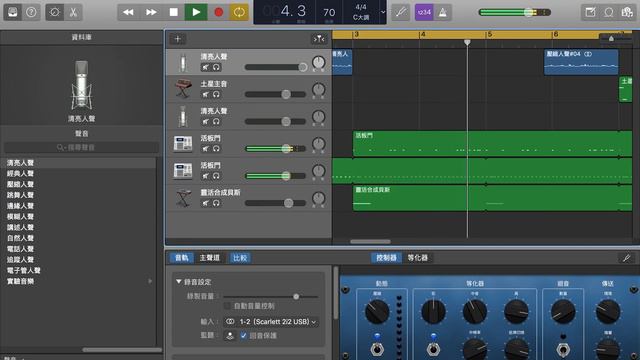Stop playback with the square stop button
This screenshot has height=360, width=640.
173,12
